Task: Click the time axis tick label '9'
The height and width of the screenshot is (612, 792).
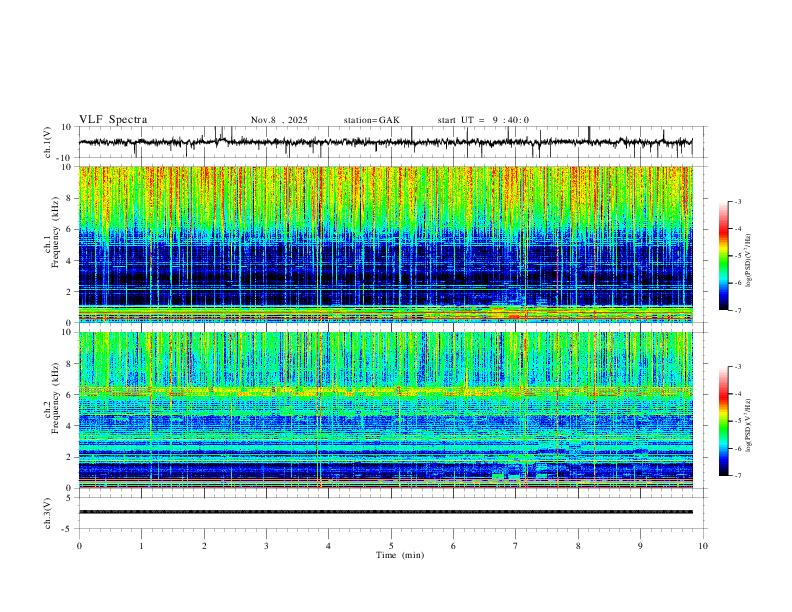Action: pyautogui.click(x=640, y=546)
